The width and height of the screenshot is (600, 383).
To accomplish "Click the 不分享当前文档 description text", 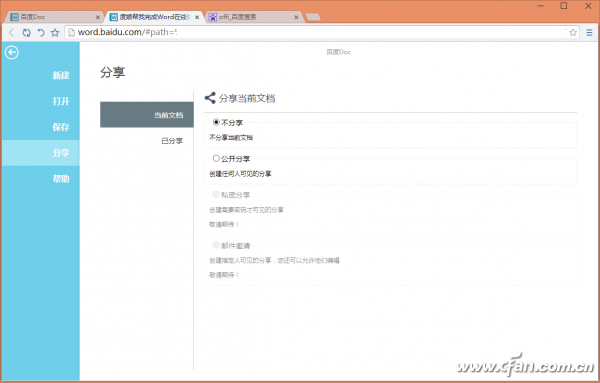I will coord(231,137).
